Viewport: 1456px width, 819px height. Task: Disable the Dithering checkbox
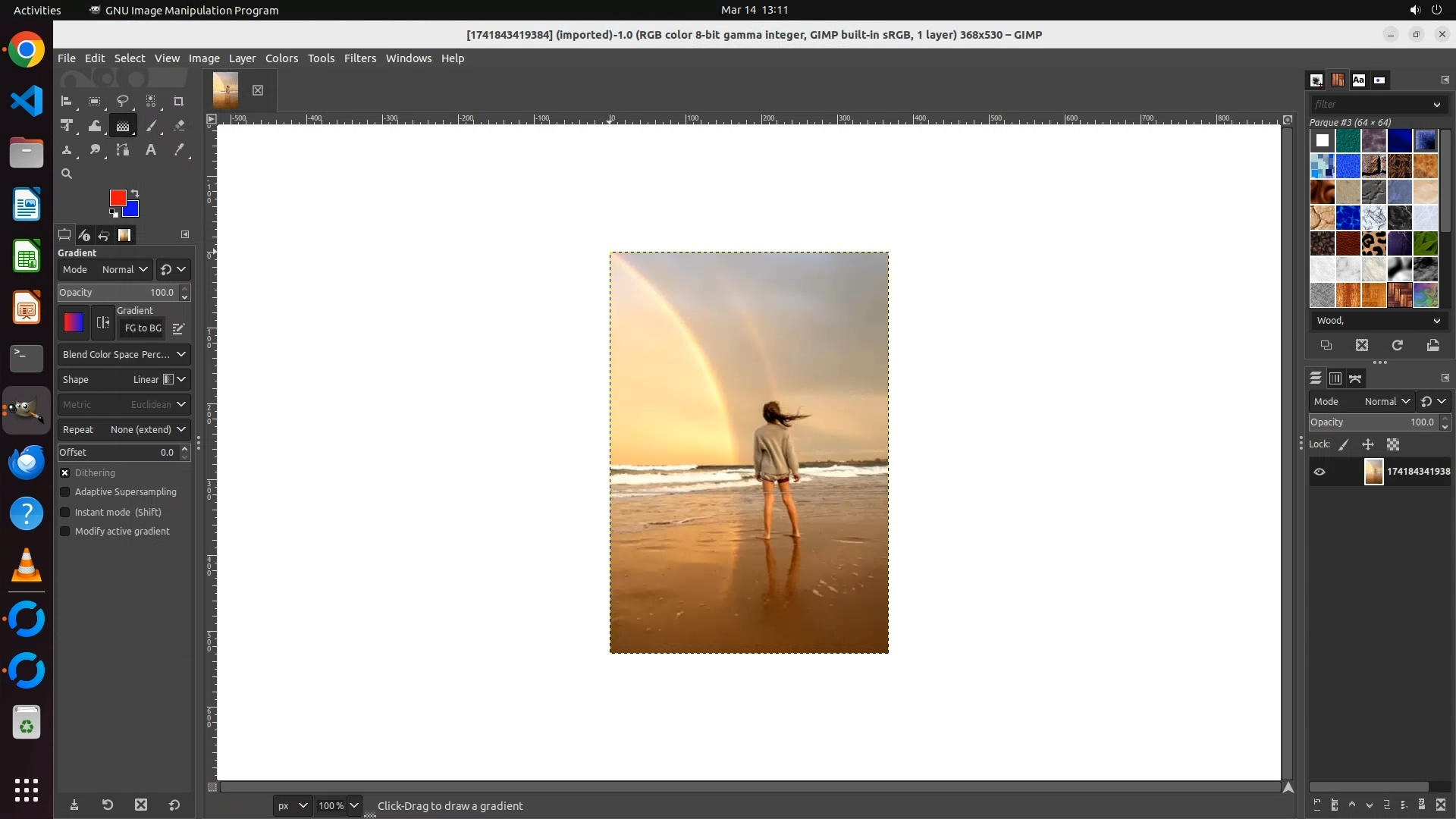click(x=65, y=472)
